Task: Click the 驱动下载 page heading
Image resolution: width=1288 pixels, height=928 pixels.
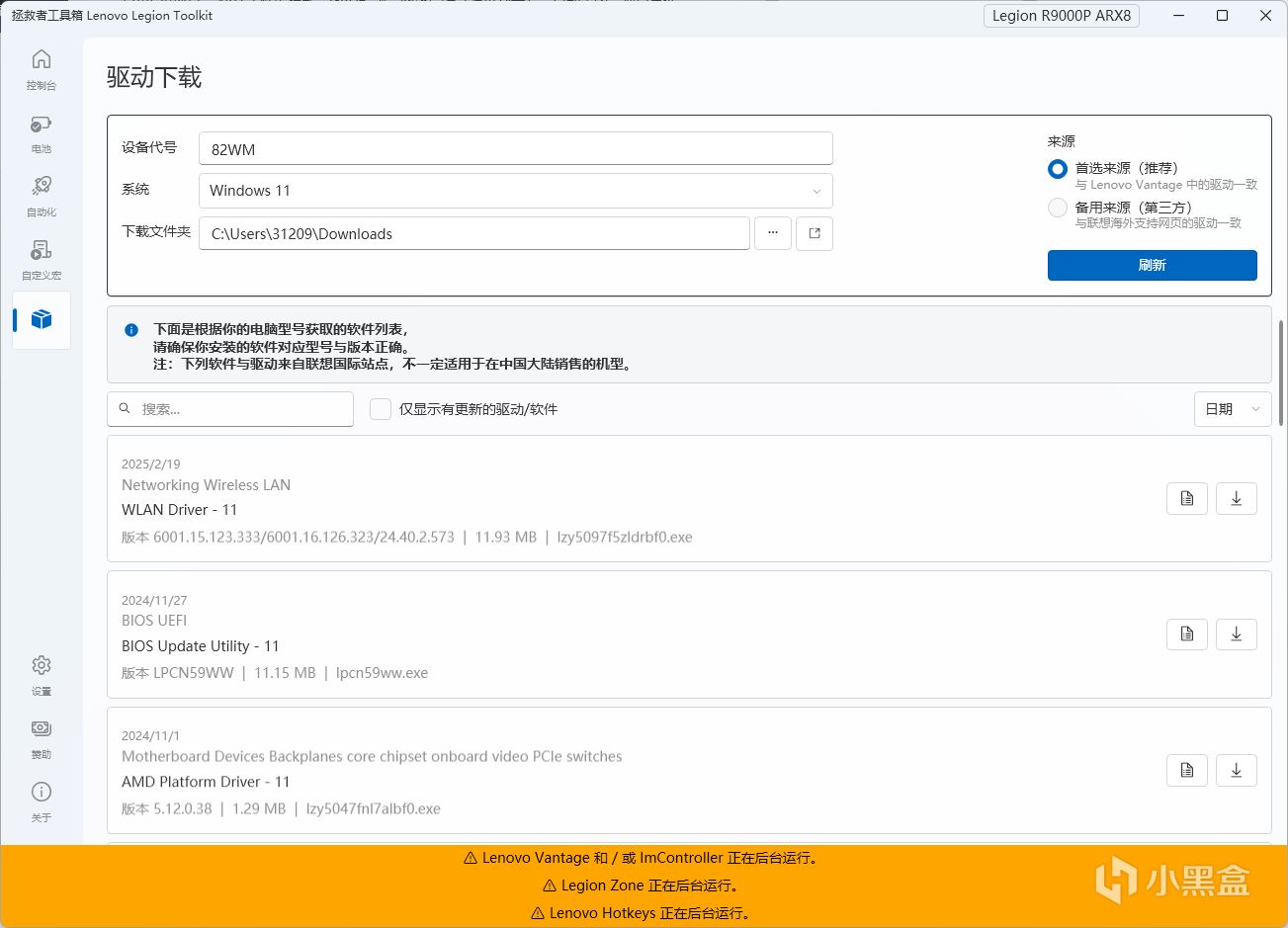Action: coord(154,78)
